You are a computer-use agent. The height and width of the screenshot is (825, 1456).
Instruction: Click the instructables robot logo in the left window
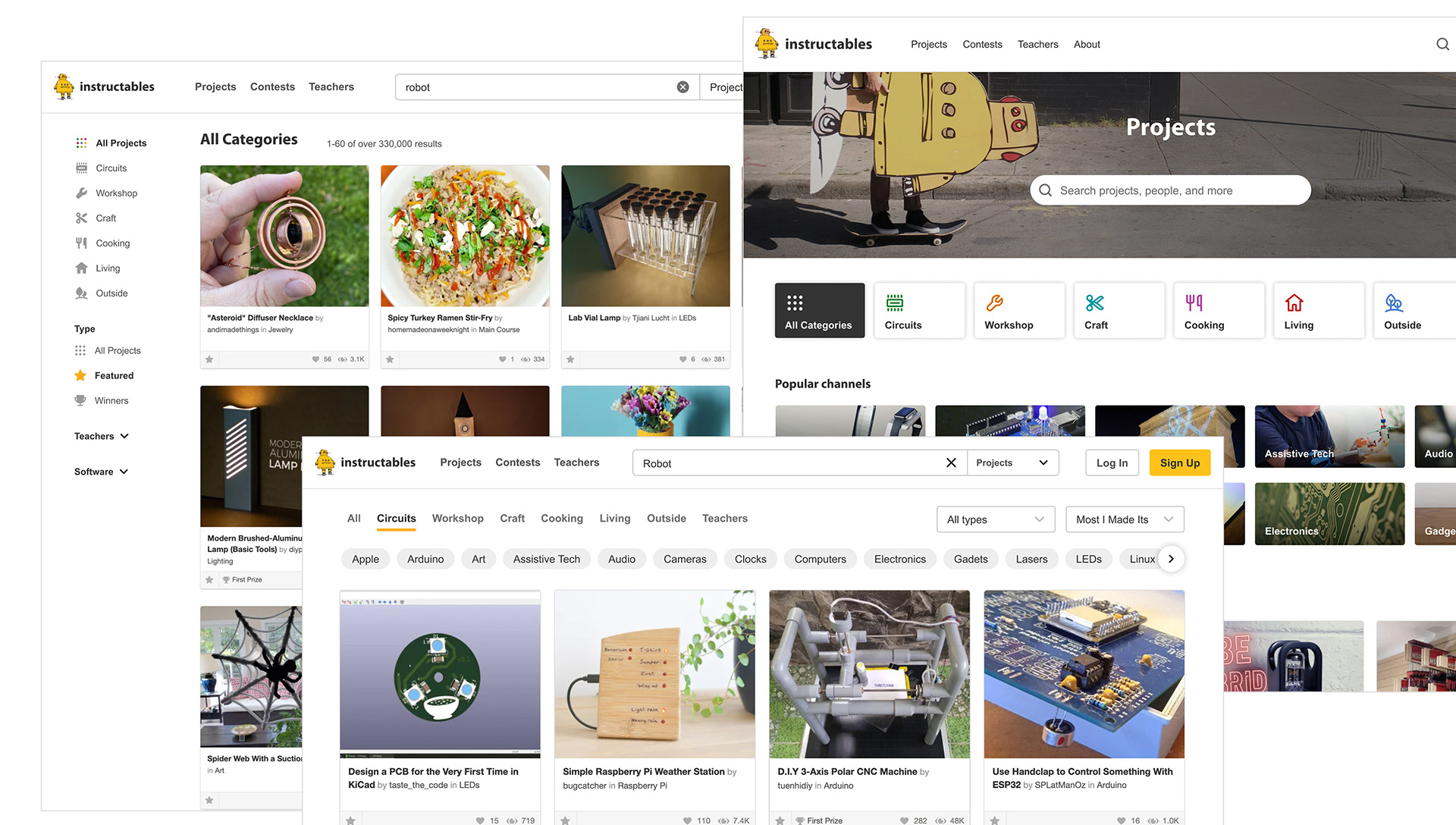pyautogui.click(x=64, y=86)
